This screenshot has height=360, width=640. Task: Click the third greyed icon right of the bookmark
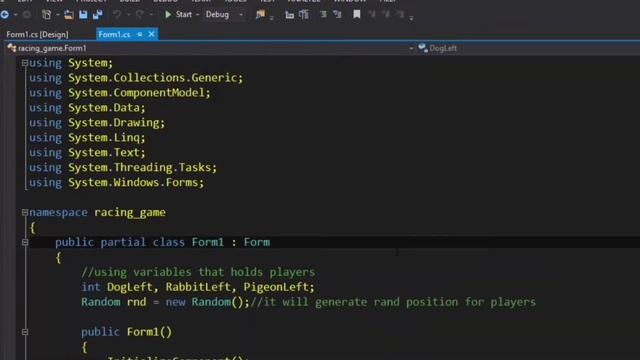click(400, 15)
